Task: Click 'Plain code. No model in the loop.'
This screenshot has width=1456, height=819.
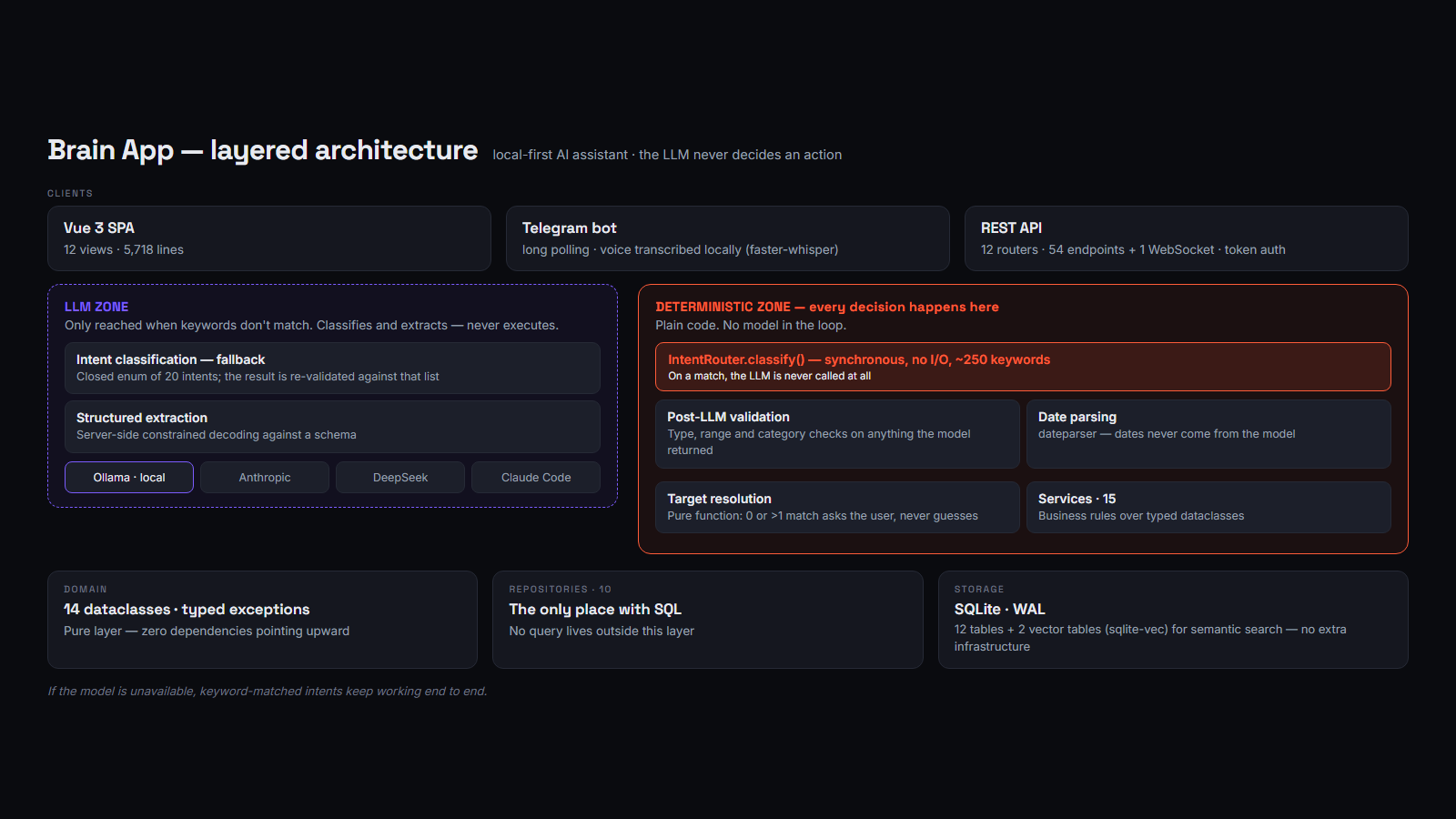Action: pyautogui.click(x=751, y=325)
